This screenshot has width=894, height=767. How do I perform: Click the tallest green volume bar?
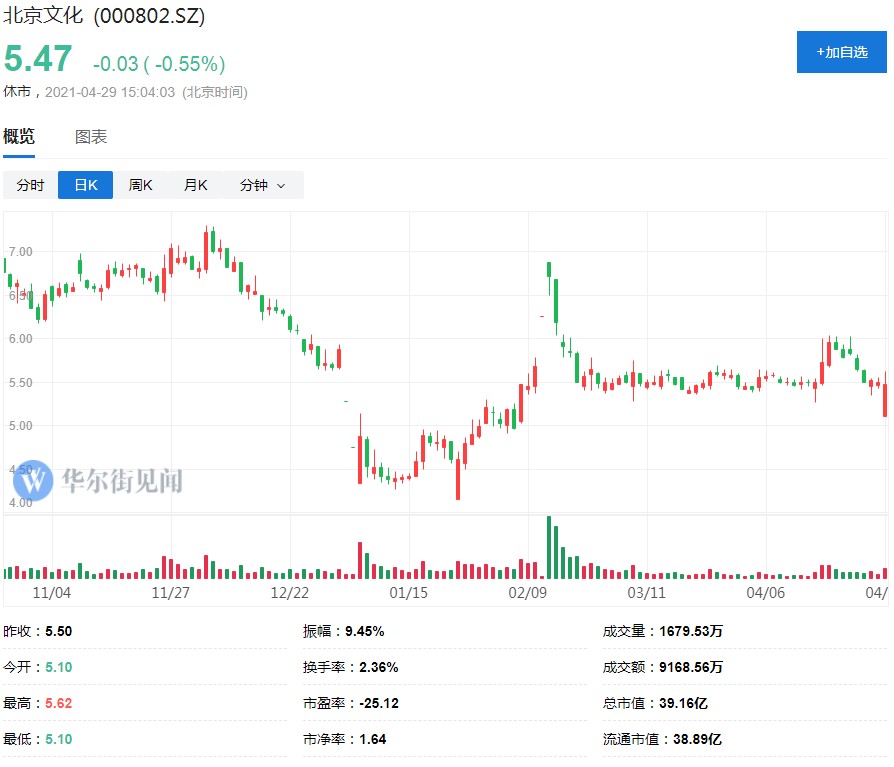(x=549, y=547)
